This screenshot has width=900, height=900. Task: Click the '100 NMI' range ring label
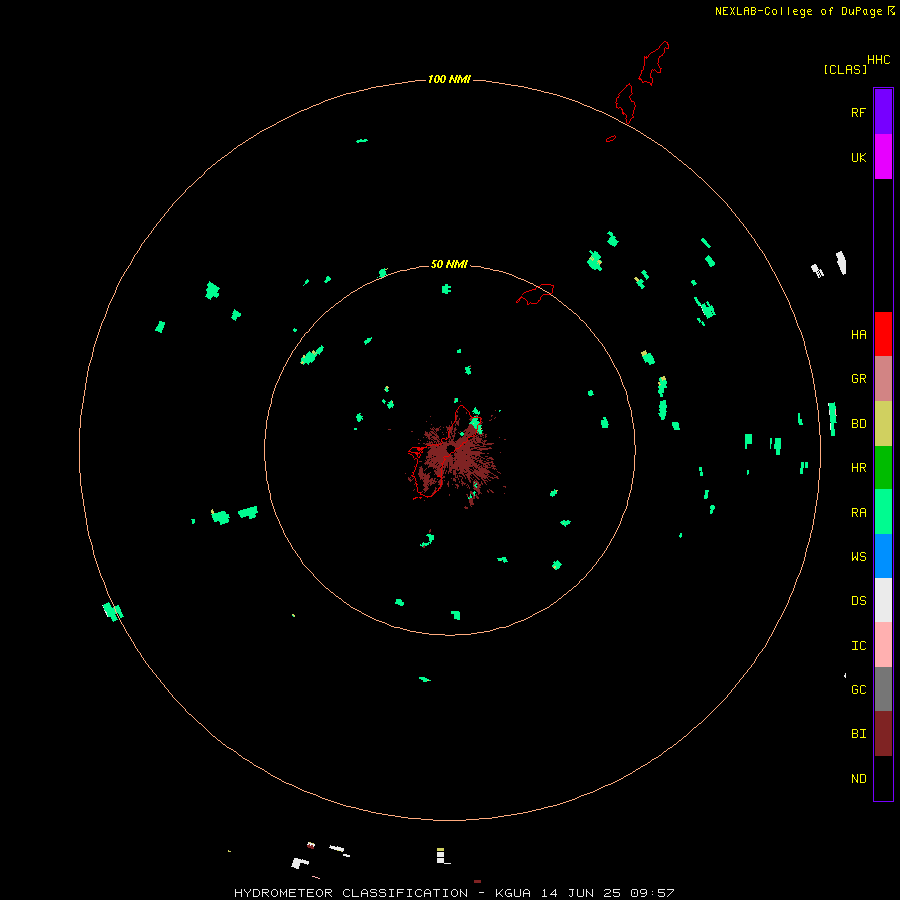tap(449, 79)
